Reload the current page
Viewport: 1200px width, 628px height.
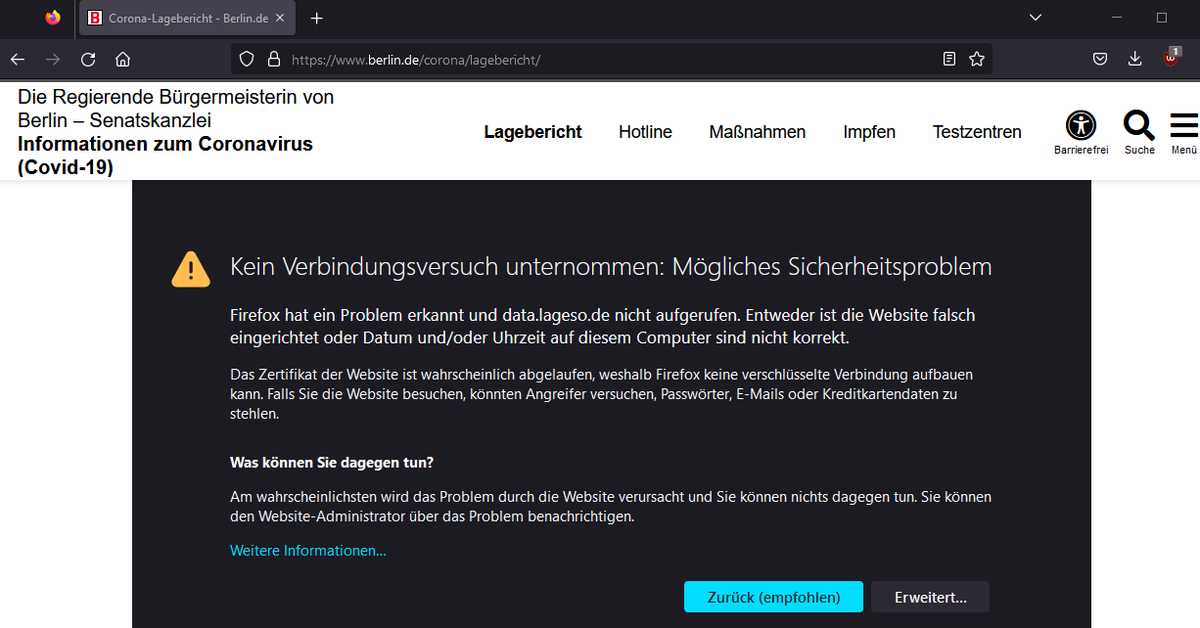pos(88,59)
